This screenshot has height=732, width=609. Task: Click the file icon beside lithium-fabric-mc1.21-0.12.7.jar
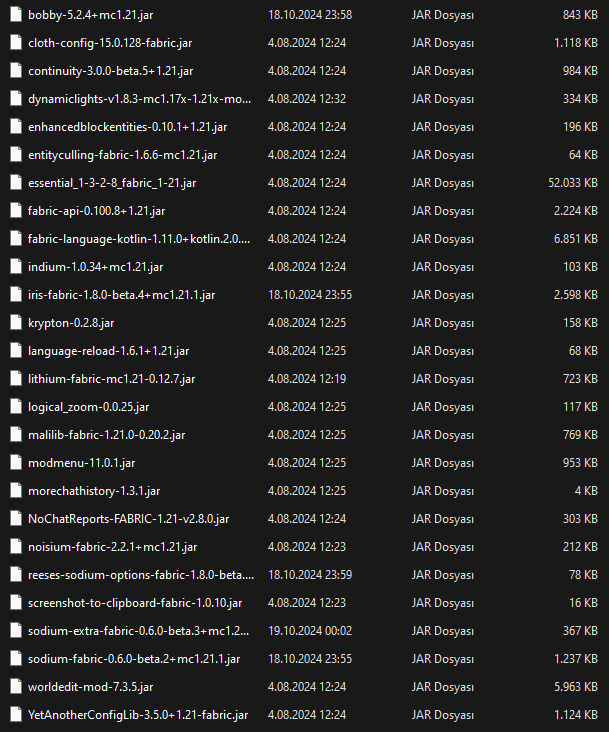(16, 379)
